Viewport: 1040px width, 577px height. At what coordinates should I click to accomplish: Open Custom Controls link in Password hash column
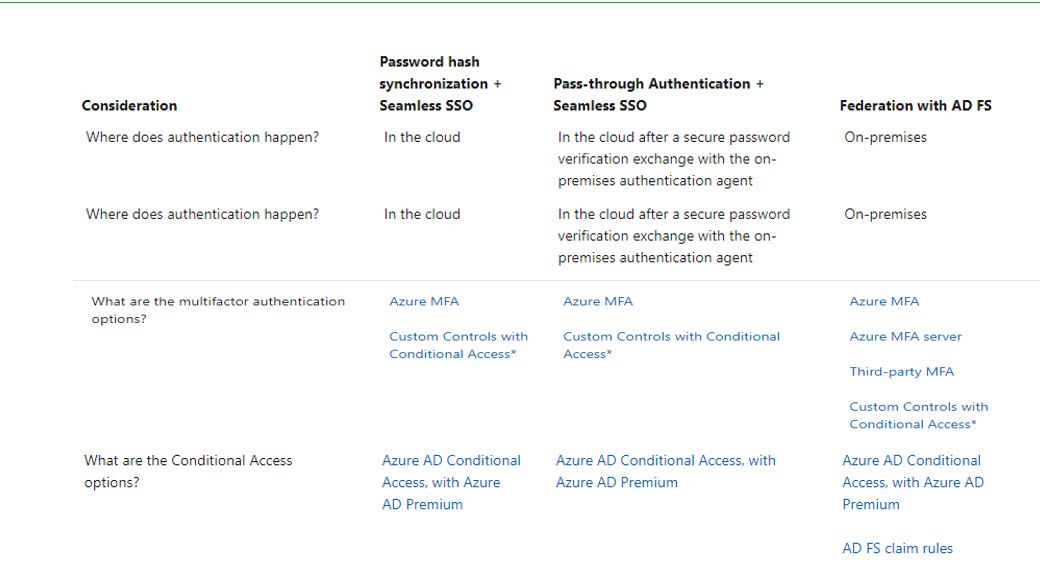(x=458, y=345)
